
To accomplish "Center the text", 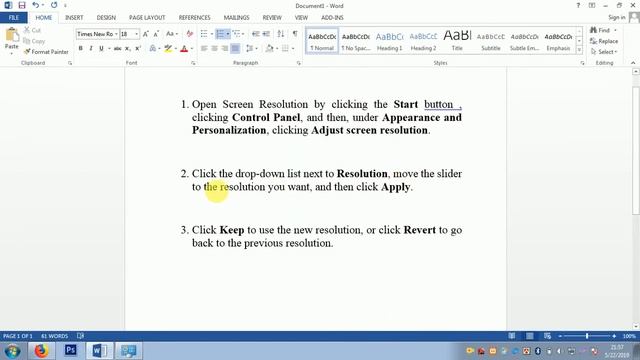I will pos(214,49).
